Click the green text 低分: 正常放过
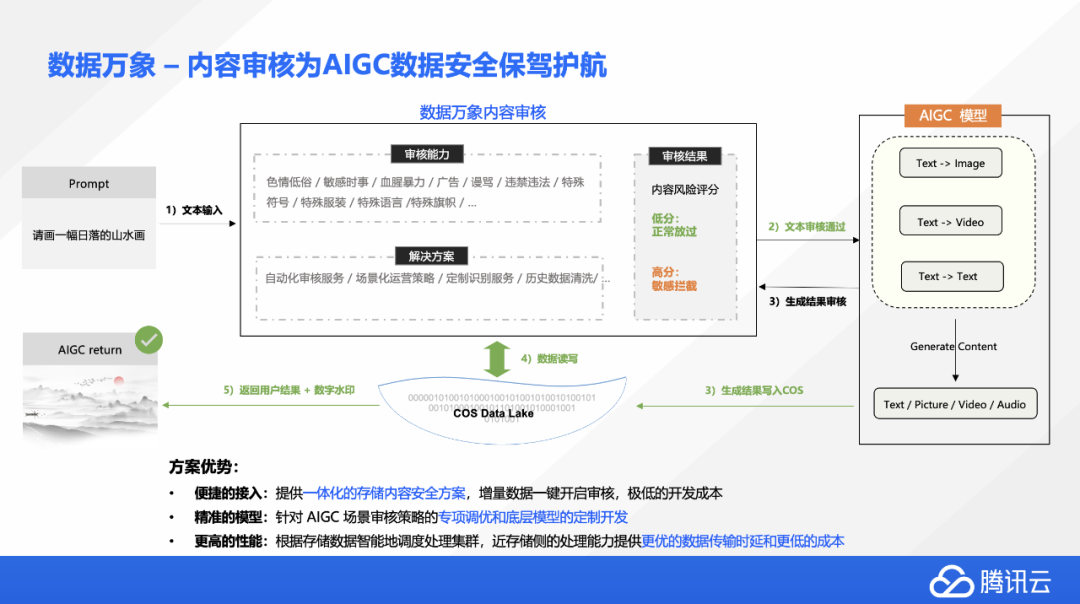This screenshot has height=604, width=1080. tap(674, 225)
